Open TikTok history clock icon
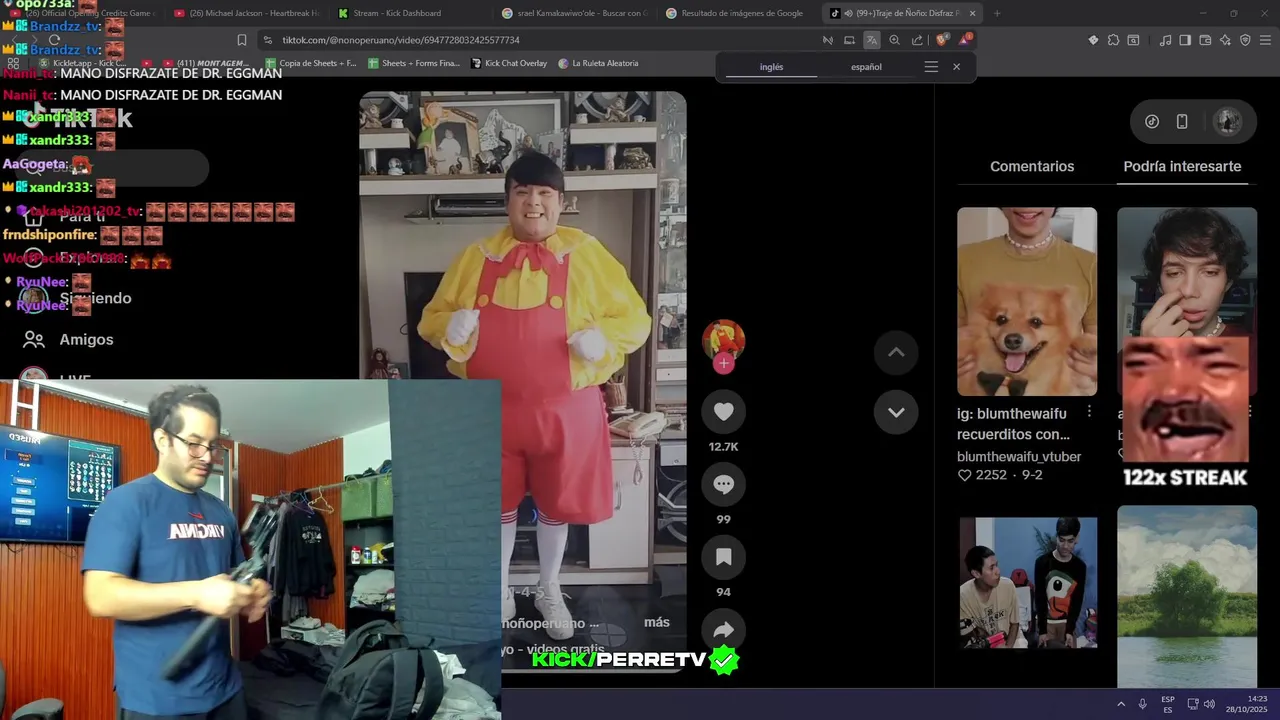Screen dimensions: 1280x720 coord(1152,121)
